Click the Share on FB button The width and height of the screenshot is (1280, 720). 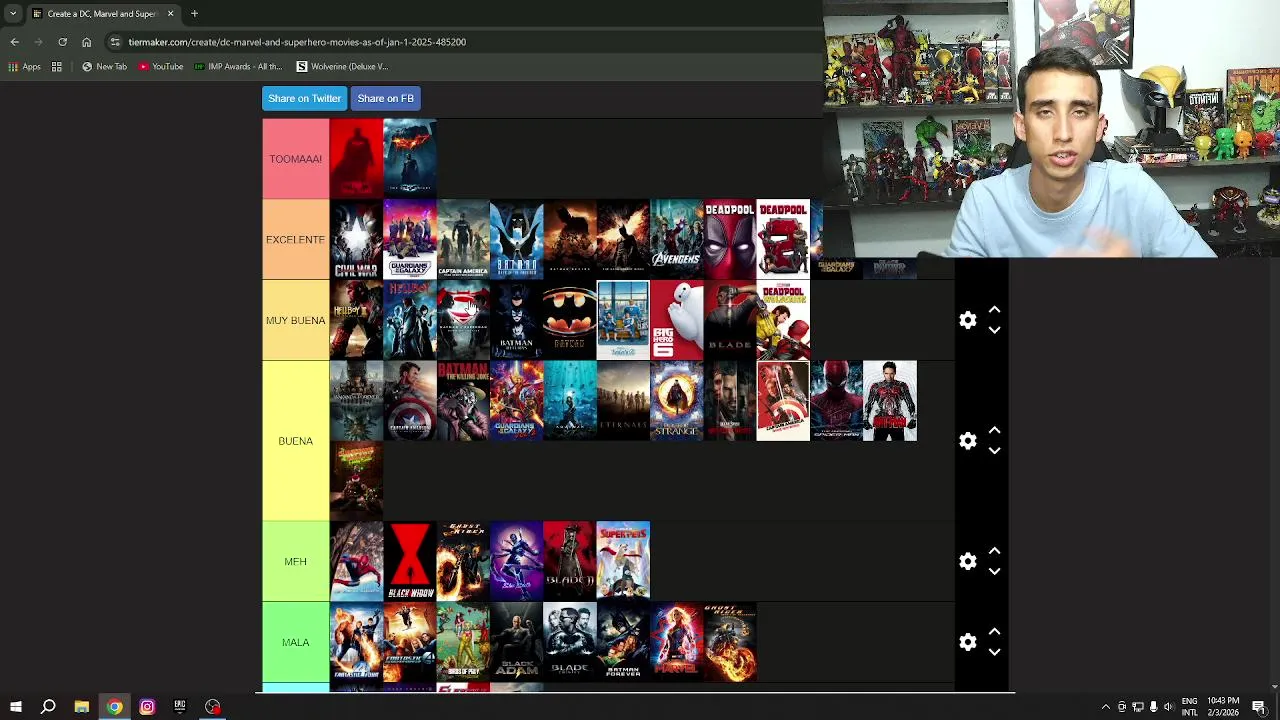point(385,98)
